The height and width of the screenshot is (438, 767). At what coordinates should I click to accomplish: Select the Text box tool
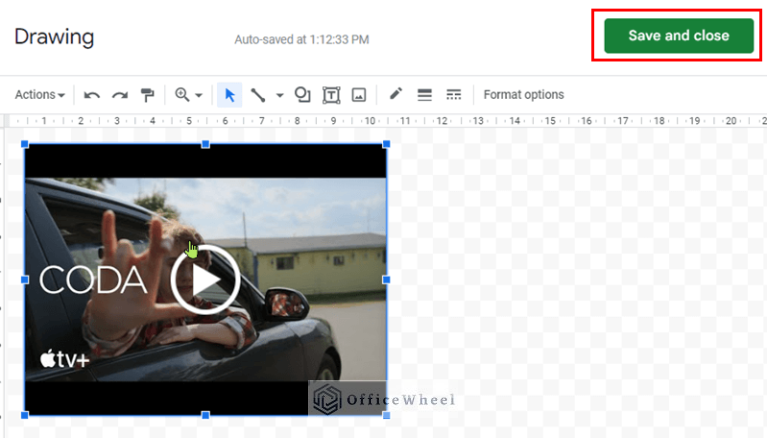331,95
